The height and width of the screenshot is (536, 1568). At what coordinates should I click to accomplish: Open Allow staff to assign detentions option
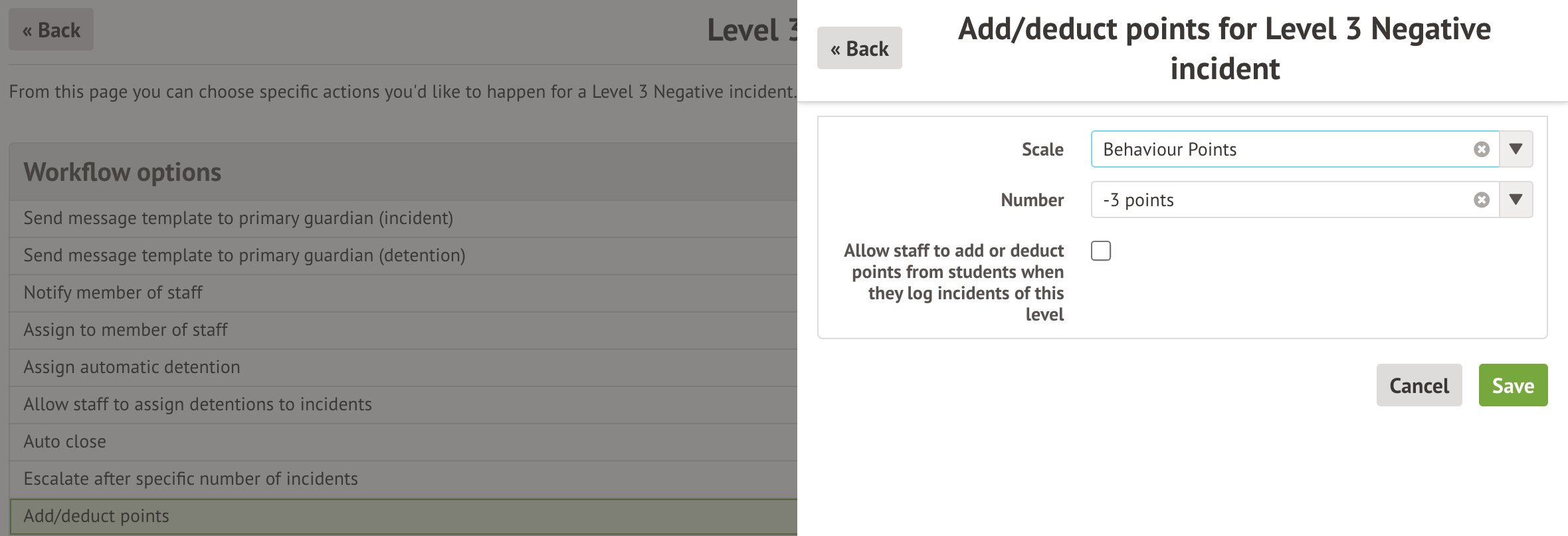point(198,405)
